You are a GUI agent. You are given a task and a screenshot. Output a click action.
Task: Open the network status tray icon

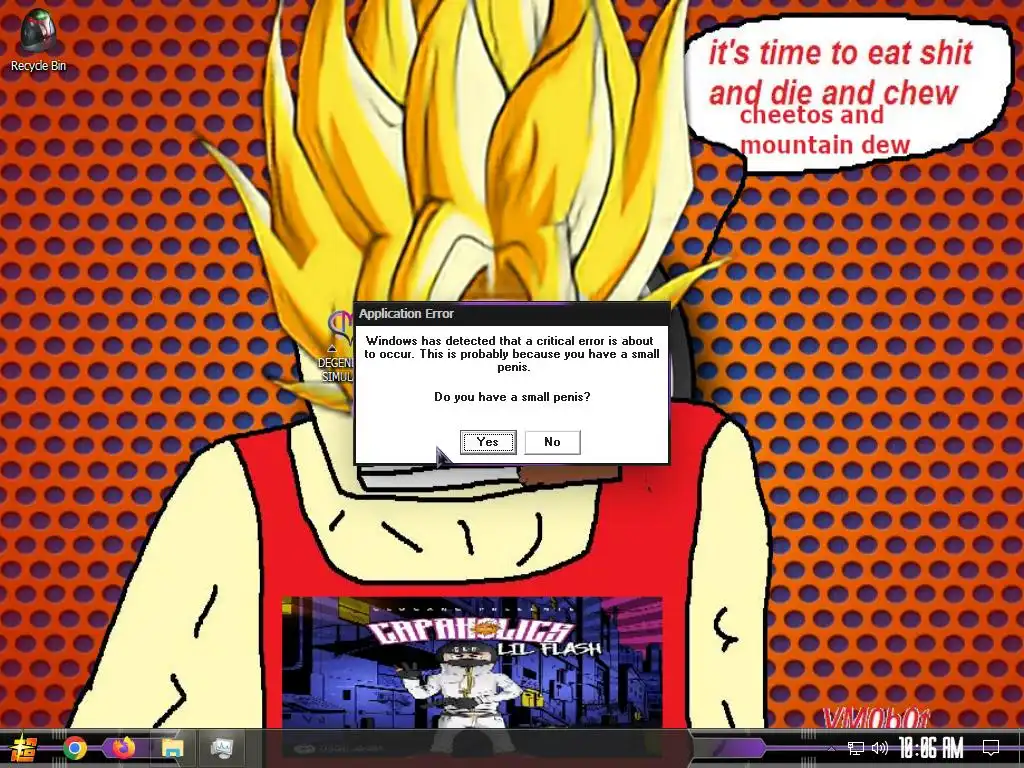pyautogui.click(x=856, y=748)
